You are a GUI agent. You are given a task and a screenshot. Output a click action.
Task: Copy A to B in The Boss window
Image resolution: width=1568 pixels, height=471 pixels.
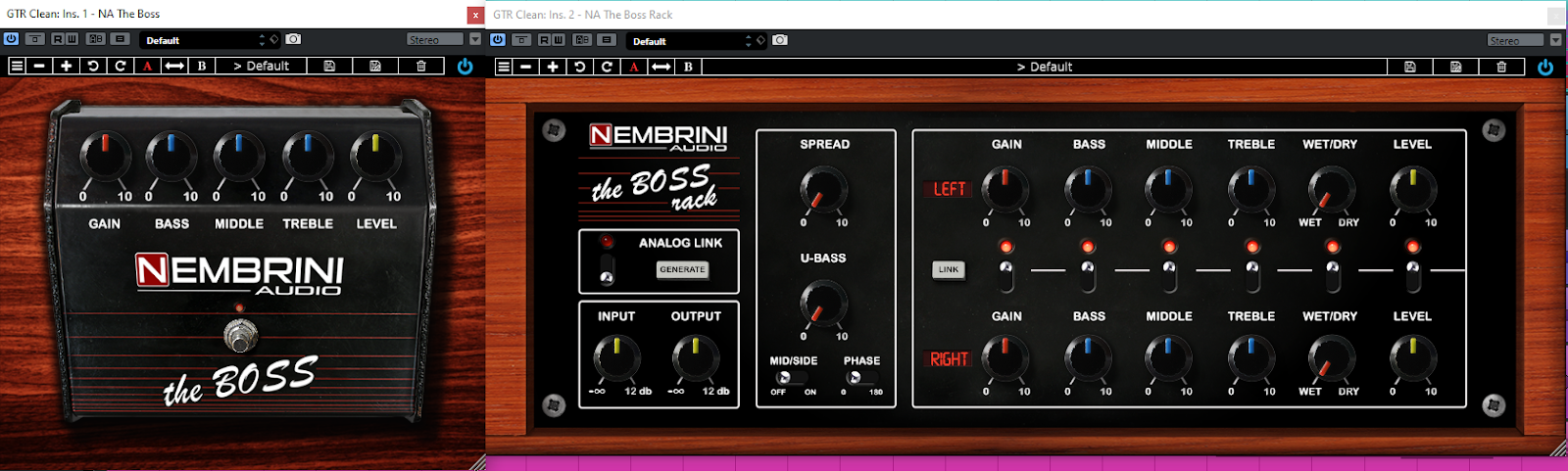coord(174,66)
